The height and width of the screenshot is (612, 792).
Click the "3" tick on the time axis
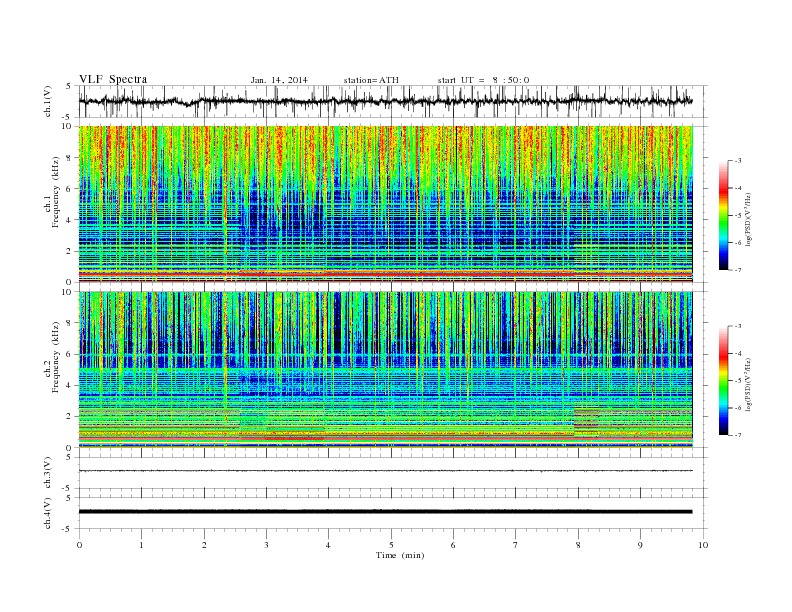pyautogui.click(x=266, y=545)
